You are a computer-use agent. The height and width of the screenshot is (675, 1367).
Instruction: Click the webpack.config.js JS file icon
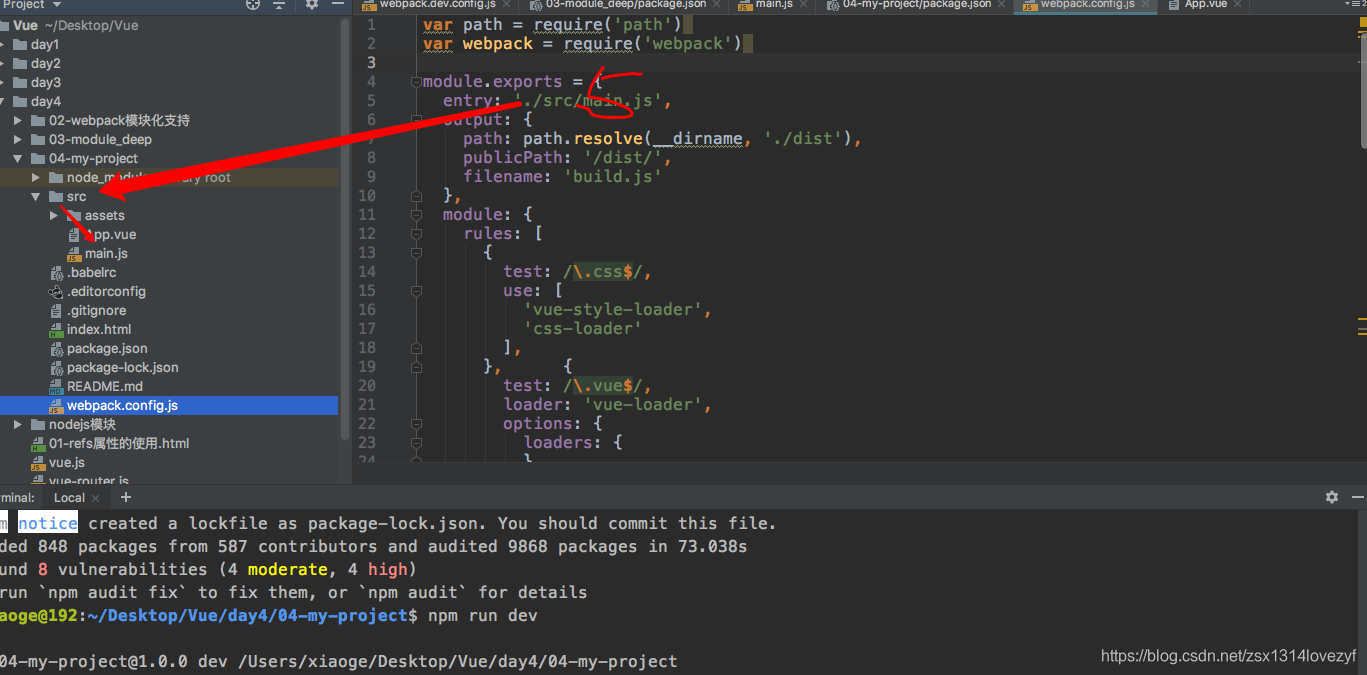click(57, 406)
